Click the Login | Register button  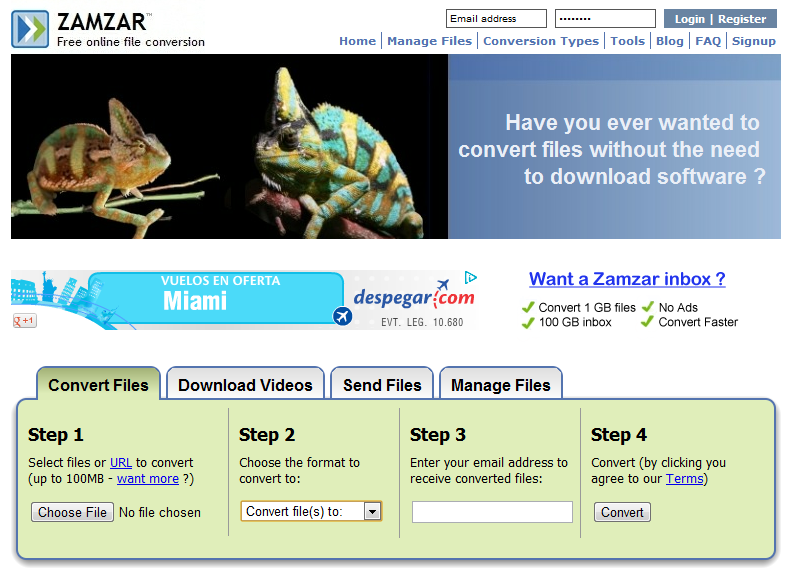(x=720, y=19)
